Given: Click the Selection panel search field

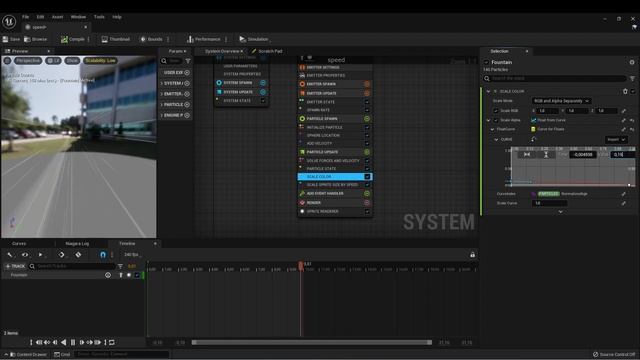Looking at the screenshot, I should click(x=555, y=78).
